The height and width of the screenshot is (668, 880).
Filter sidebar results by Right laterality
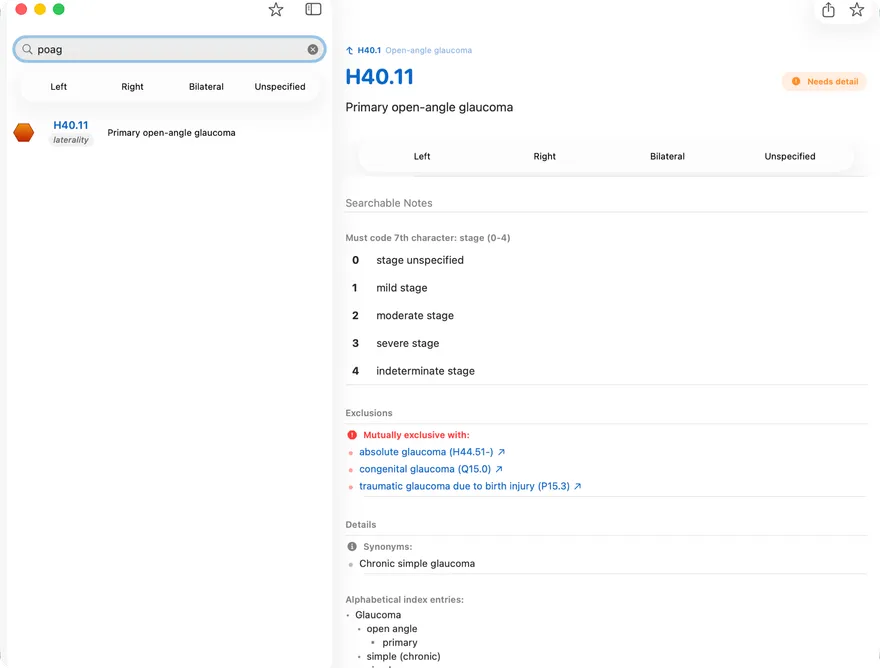tap(132, 86)
